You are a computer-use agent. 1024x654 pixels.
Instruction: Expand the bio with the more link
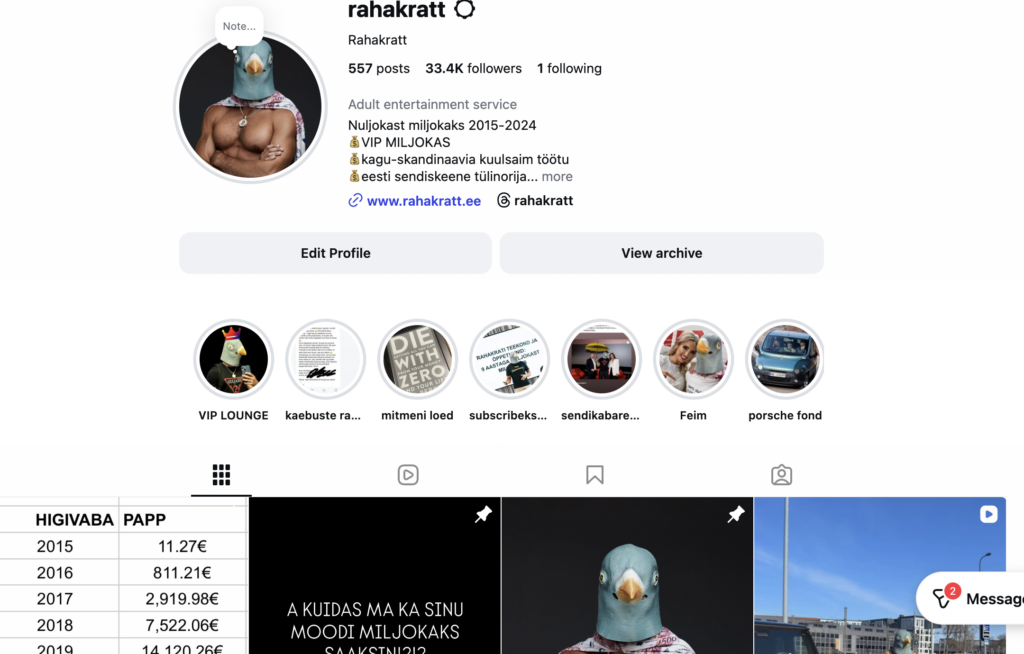tap(557, 176)
